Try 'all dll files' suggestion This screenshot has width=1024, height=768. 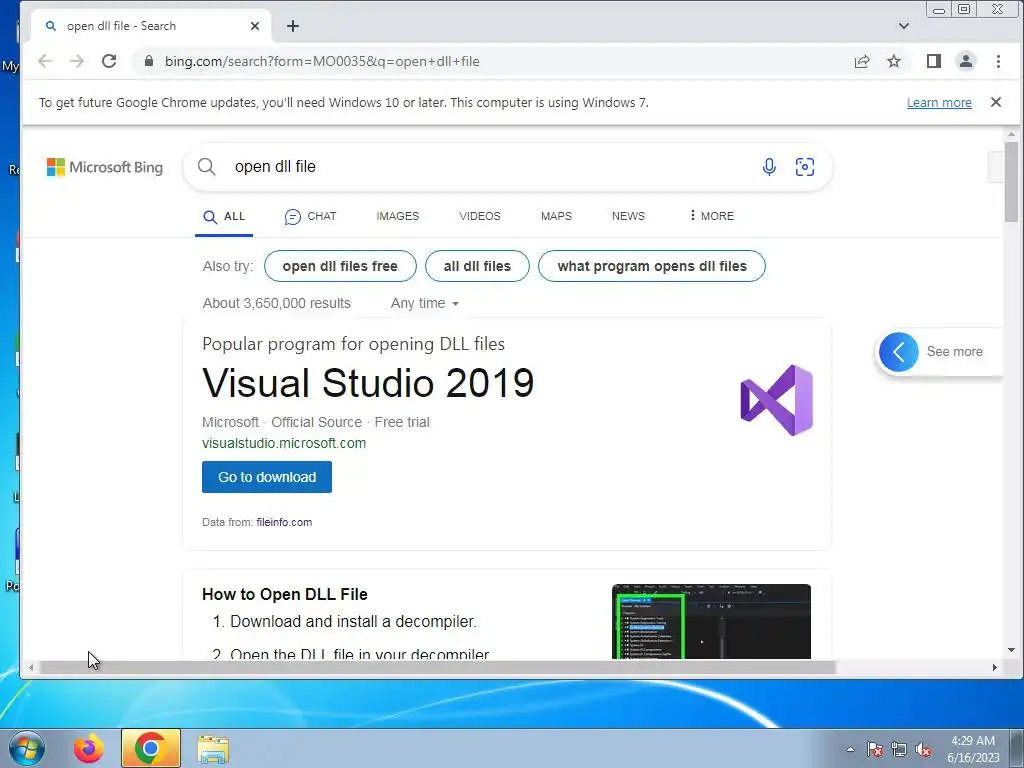[x=477, y=266]
